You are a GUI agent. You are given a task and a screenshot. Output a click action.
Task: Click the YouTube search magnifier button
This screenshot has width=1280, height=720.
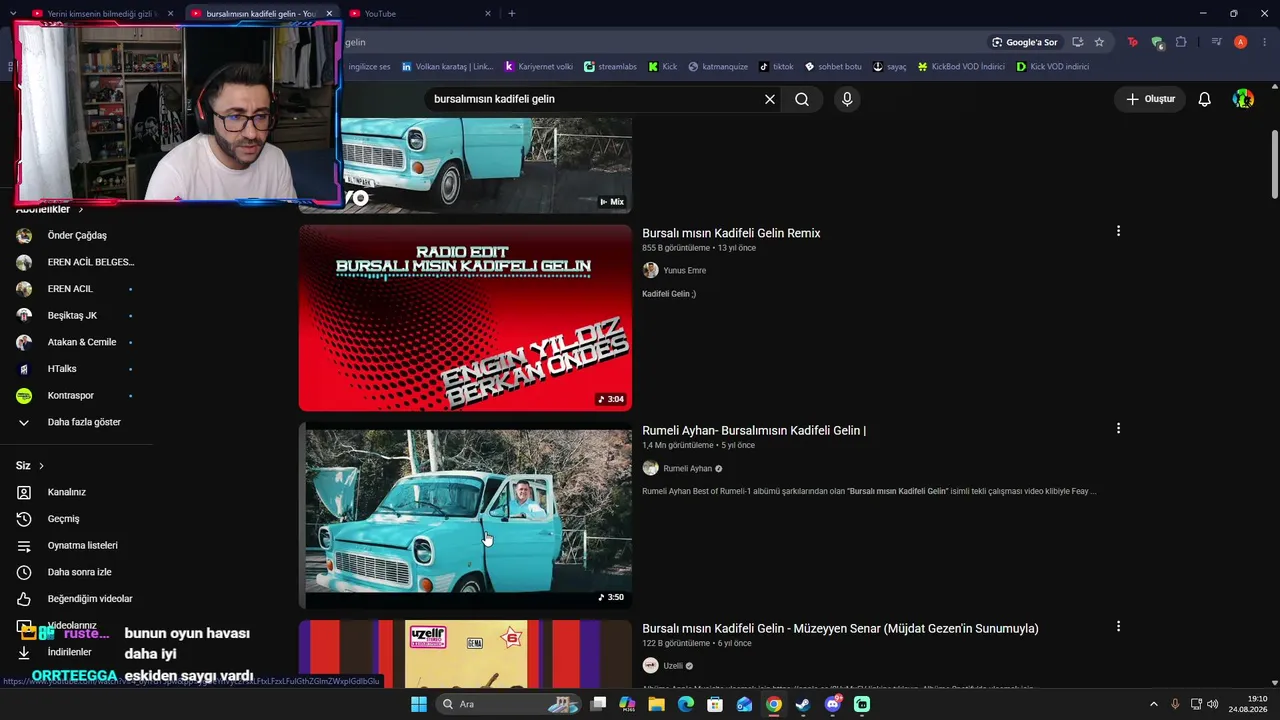pos(802,99)
